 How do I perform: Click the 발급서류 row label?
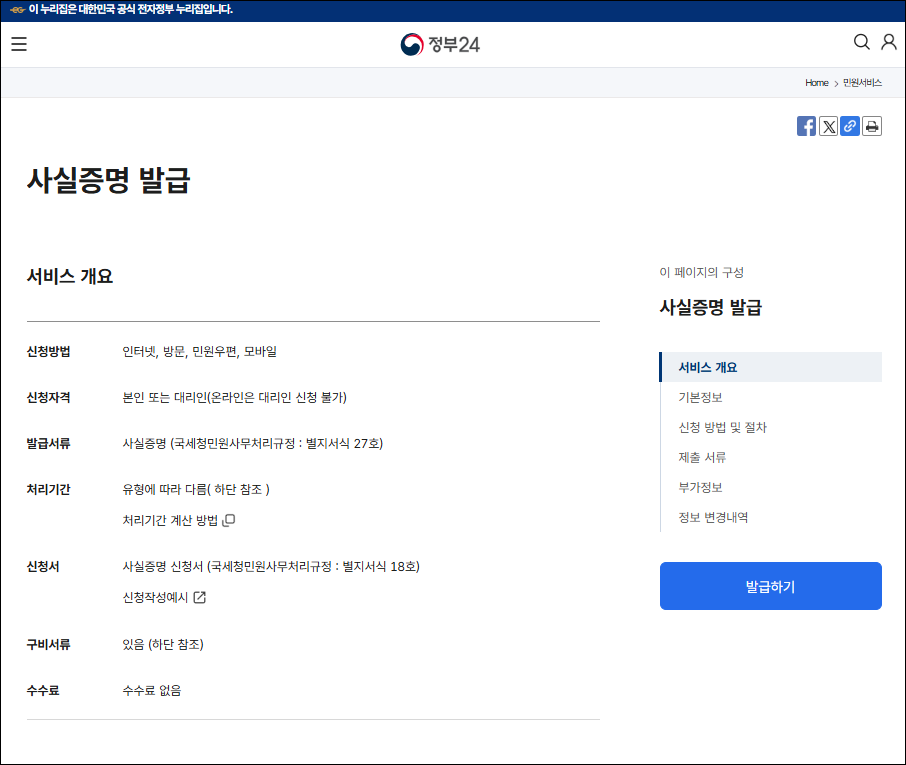pos(49,444)
